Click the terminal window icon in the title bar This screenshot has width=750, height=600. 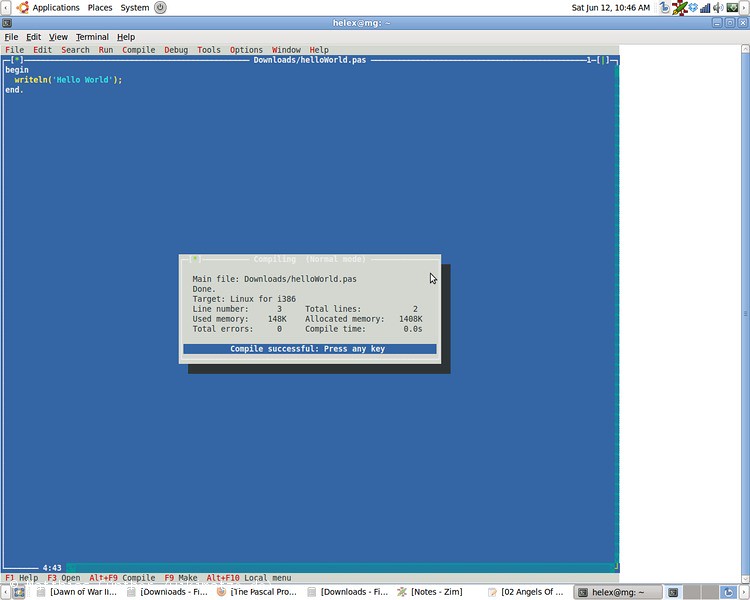[7, 23]
